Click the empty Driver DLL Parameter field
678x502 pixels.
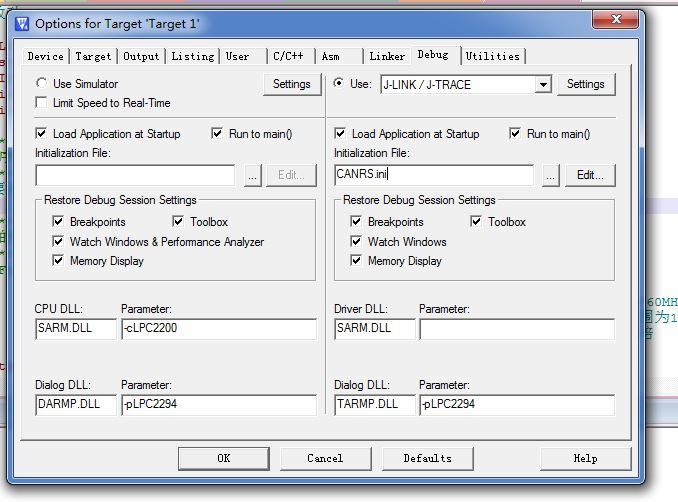point(517,329)
